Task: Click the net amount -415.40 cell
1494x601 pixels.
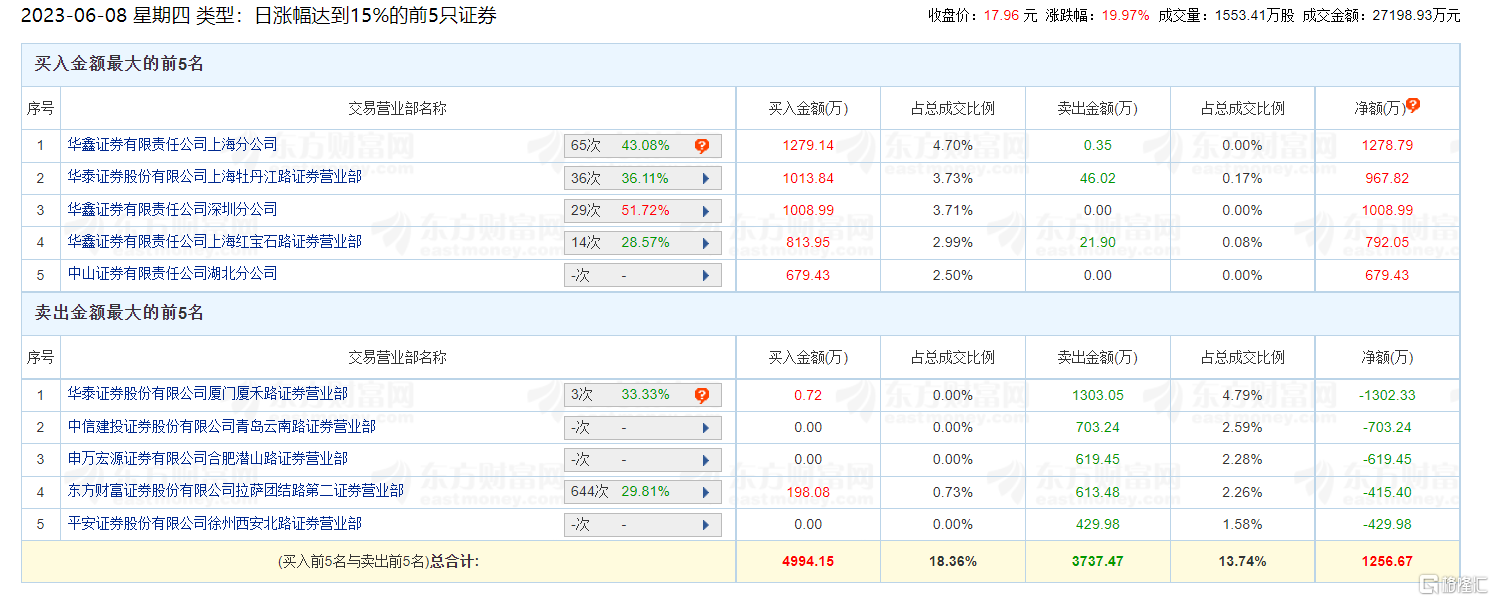Action: (x=1387, y=492)
